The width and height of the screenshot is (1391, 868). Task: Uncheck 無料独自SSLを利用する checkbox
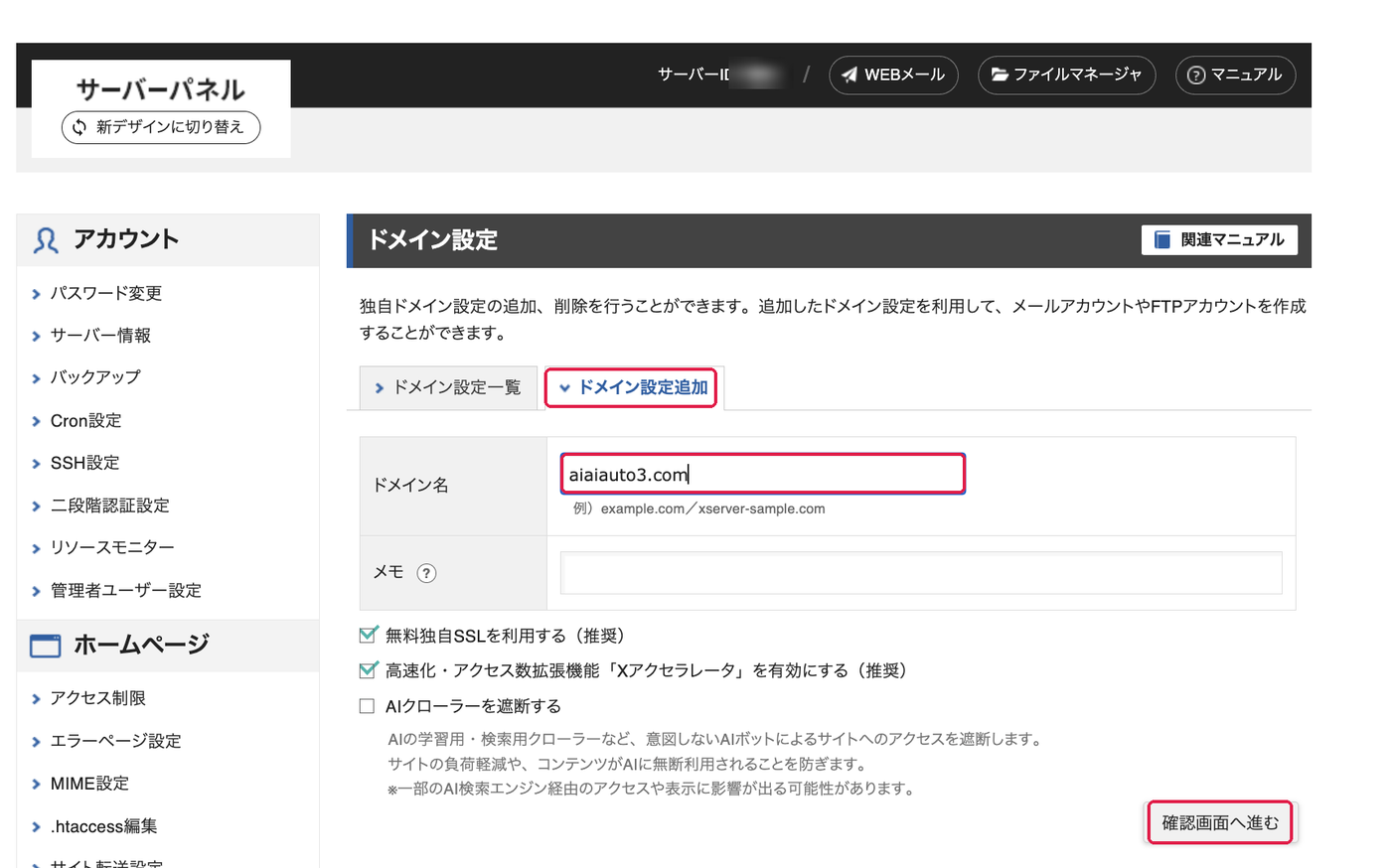368,635
